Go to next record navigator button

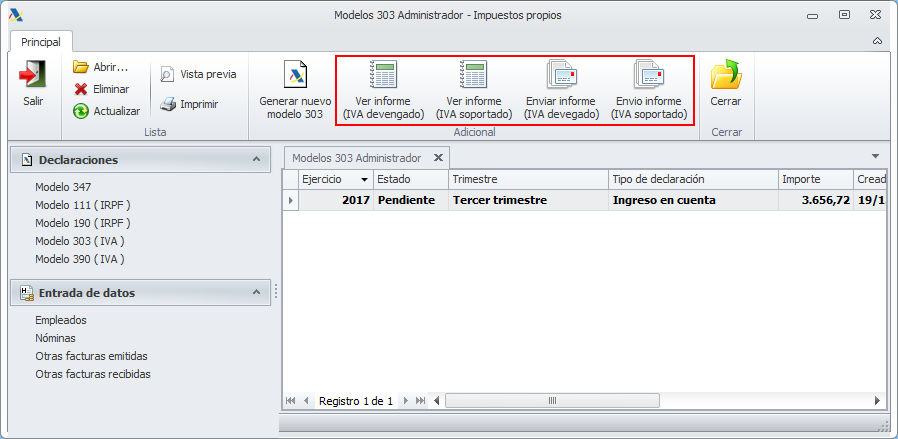pos(405,401)
